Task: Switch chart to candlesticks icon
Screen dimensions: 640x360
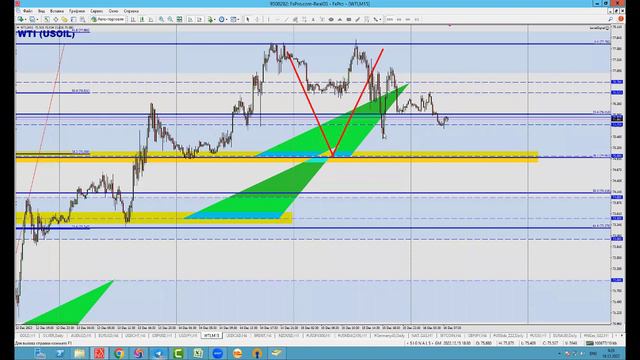Action: click(x=142, y=19)
